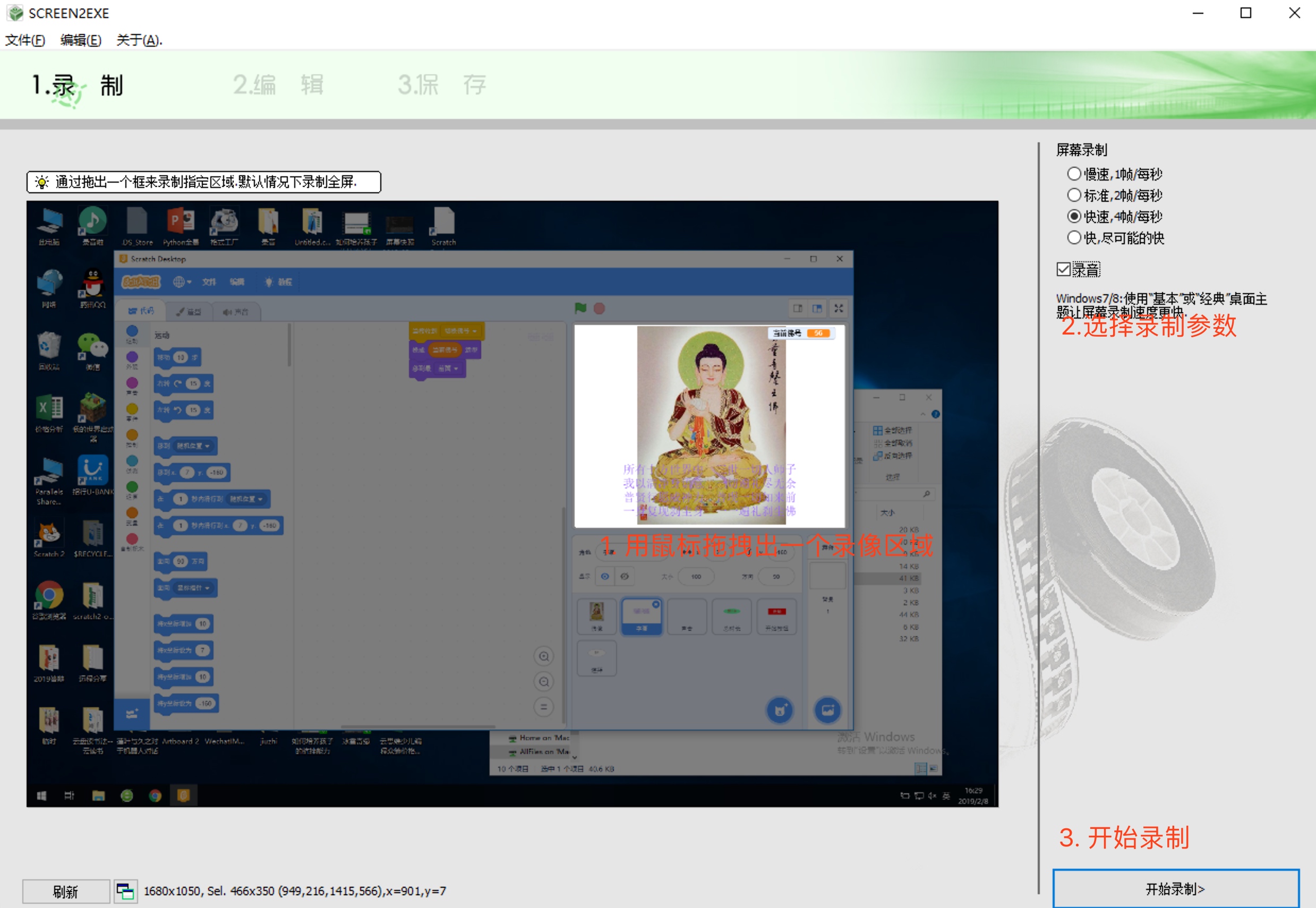This screenshot has height=908, width=1316.
Task: Maximize the SCREEN2EXE window
Action: coord(1246,13)
